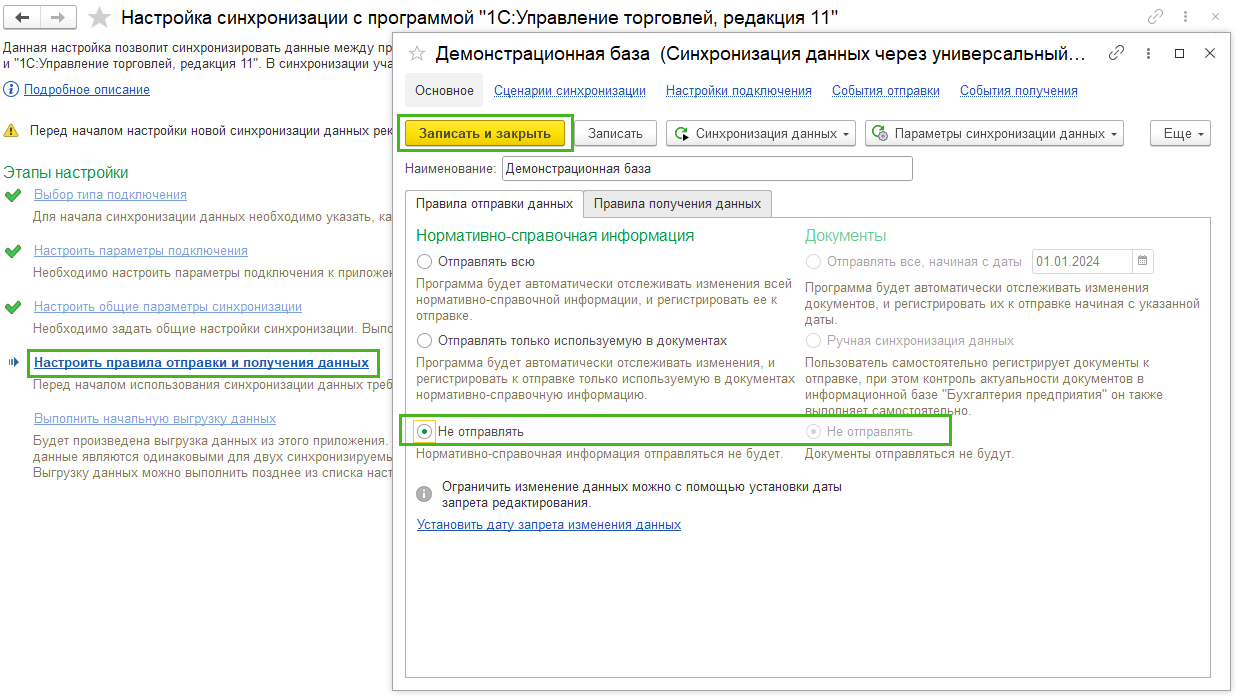Viewport: 1236px width, 697px height.
Task: Open События получения section
Action: [x=1019, y=90]
